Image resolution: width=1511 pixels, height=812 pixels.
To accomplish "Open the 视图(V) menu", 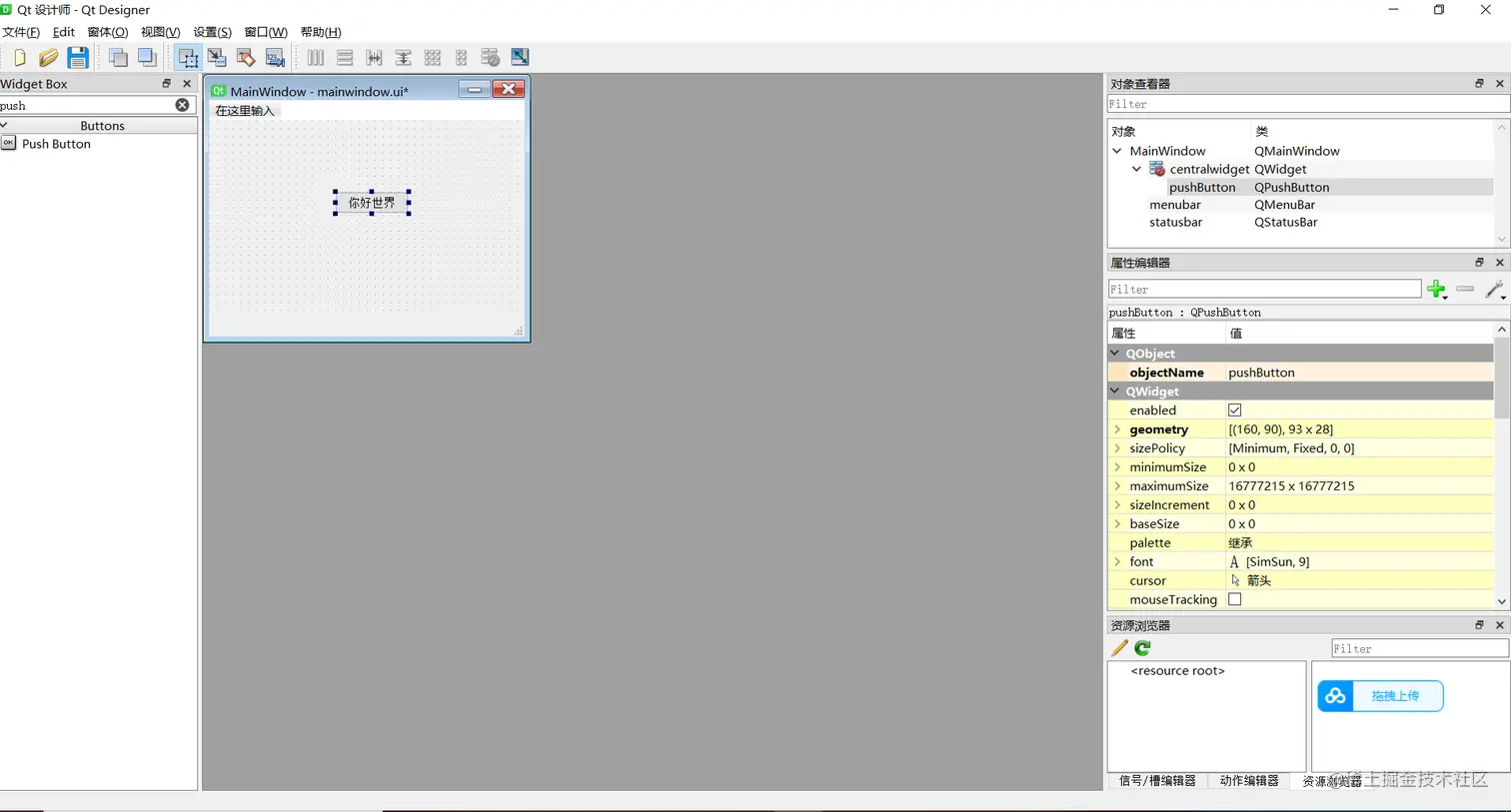I will tap(160, 32).
